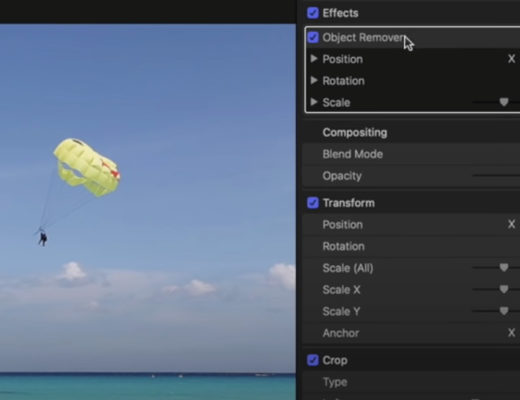Click the Transform Position X field label
The height and width of the screenshot is (400, 520).
[x=511, y=224]
